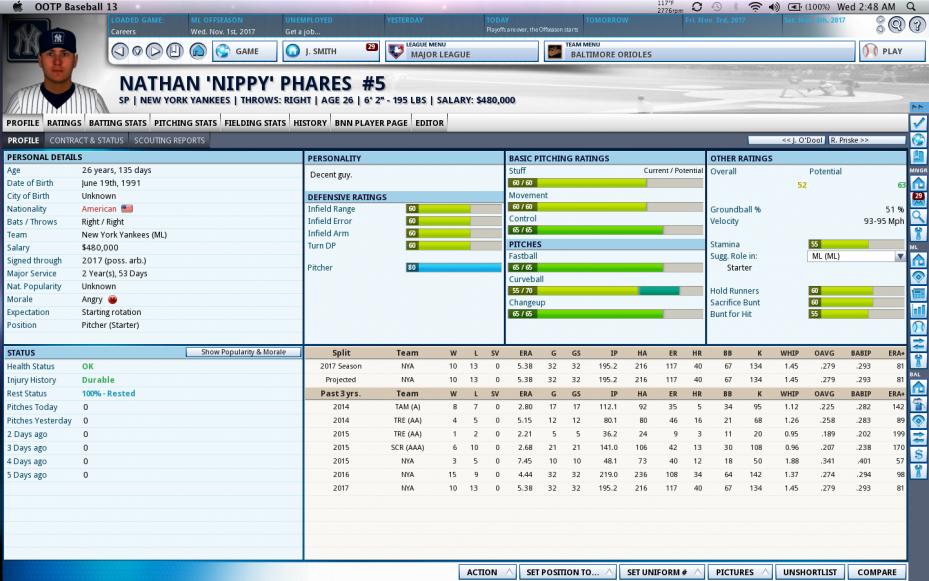Open the ML statistics bar chart icon
Screen dimensions: 929x581
click(918, 310)
